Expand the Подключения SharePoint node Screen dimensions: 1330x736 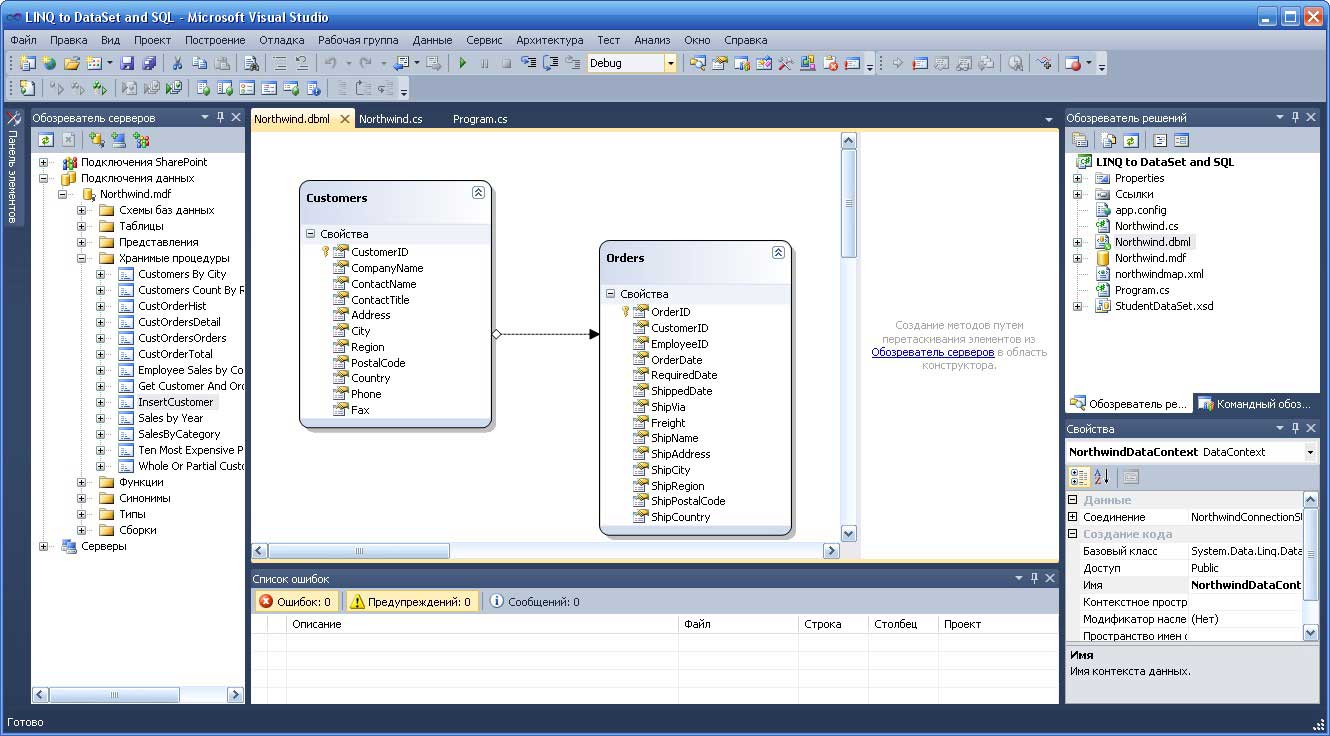[44, 162]
